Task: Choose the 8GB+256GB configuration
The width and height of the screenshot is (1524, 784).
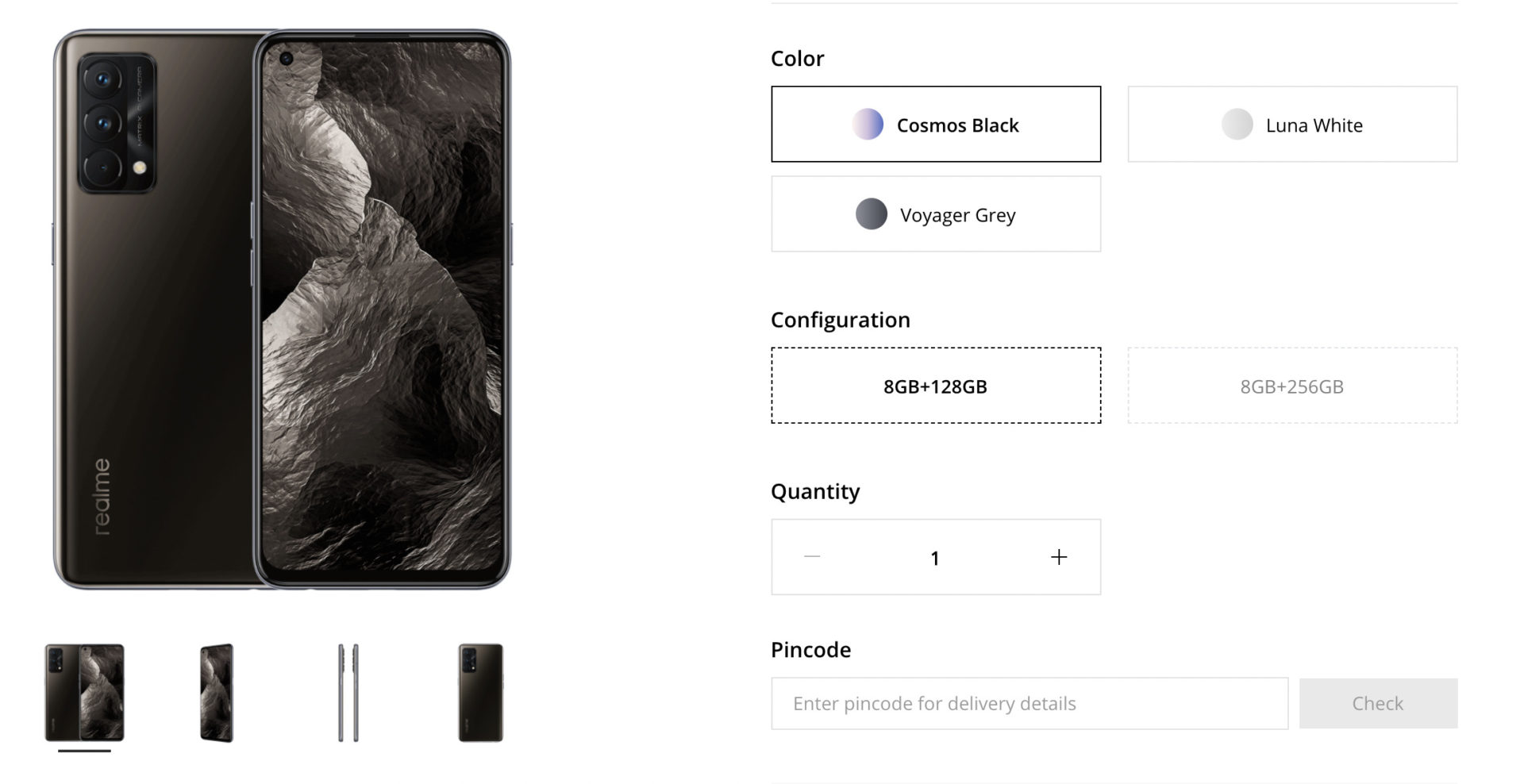Action: (1292, 386)
